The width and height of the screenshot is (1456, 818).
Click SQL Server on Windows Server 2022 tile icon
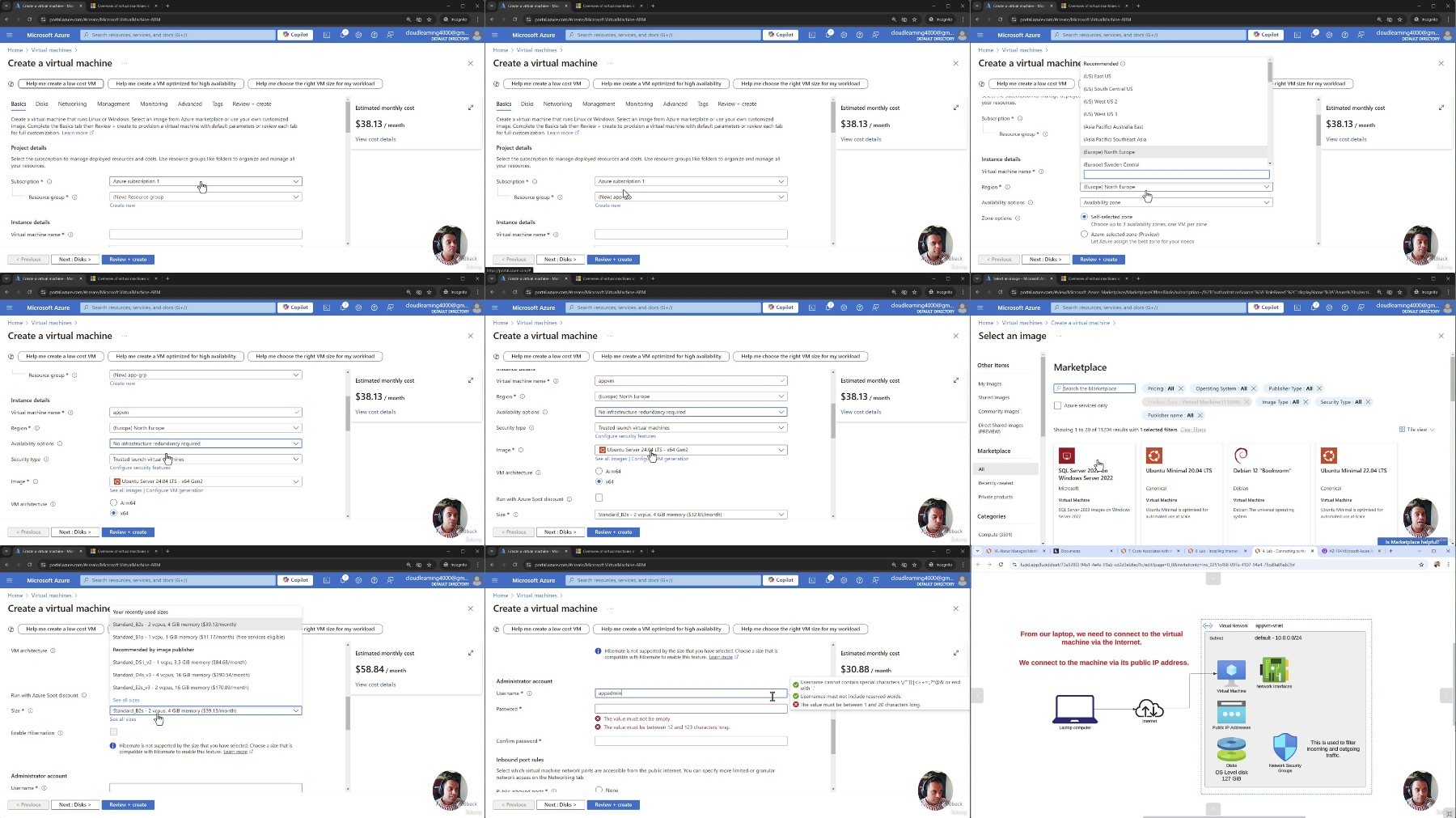coord(1067,456)
